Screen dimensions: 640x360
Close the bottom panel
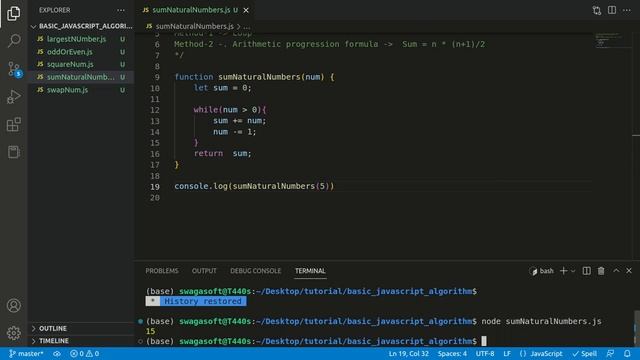tap(629, 270)
